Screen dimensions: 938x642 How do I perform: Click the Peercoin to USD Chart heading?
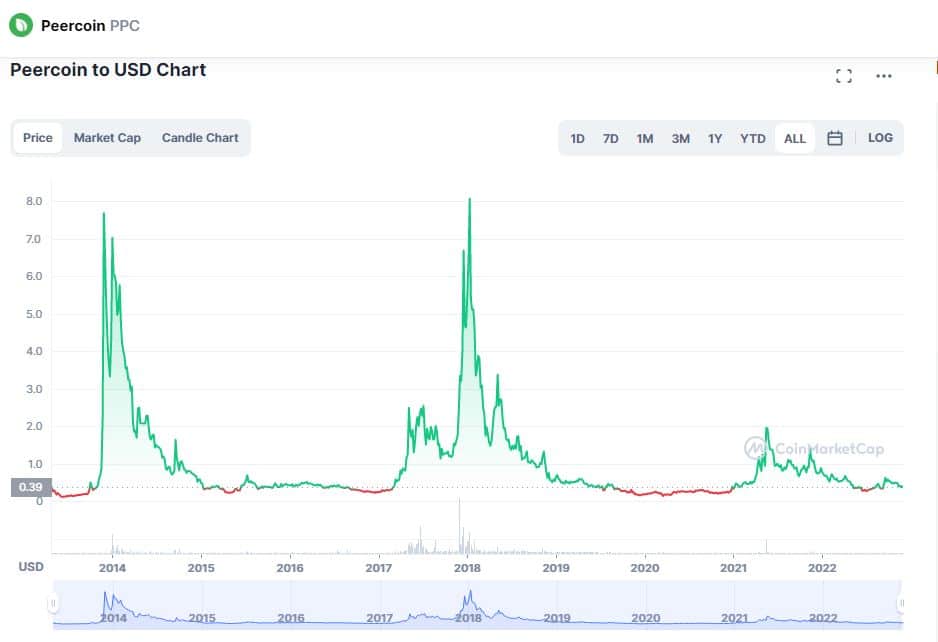(x=108, y=70)
